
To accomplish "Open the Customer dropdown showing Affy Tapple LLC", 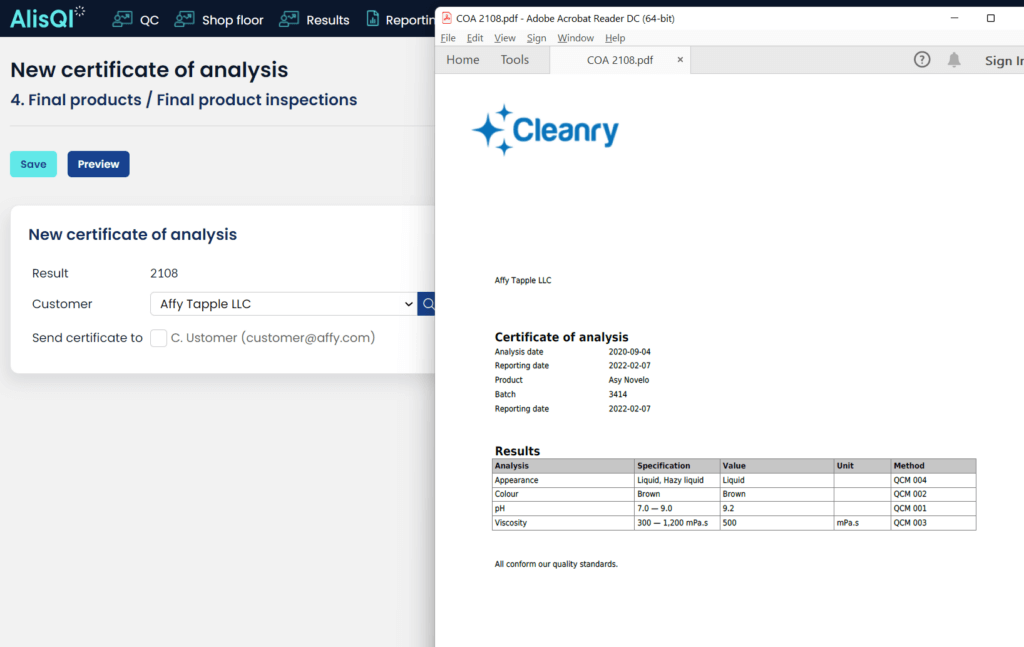I will [280, 303].
